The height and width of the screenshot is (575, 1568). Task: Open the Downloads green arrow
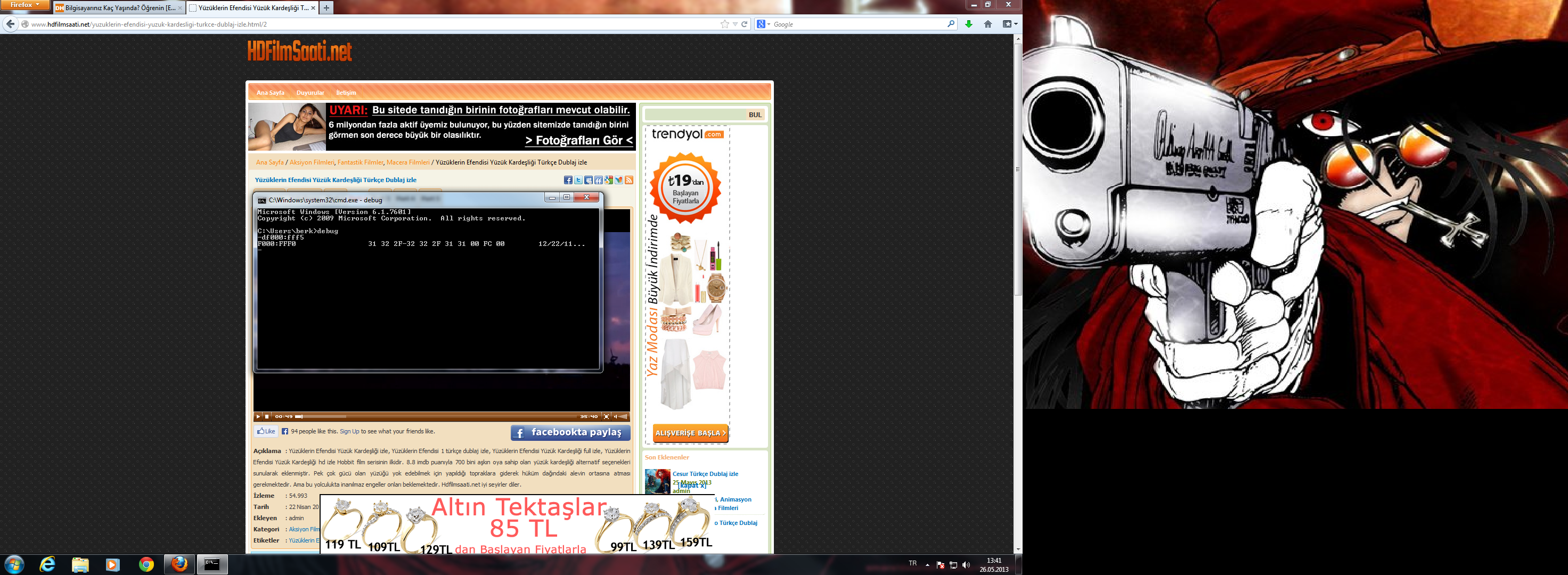click(x=968, y=24)
